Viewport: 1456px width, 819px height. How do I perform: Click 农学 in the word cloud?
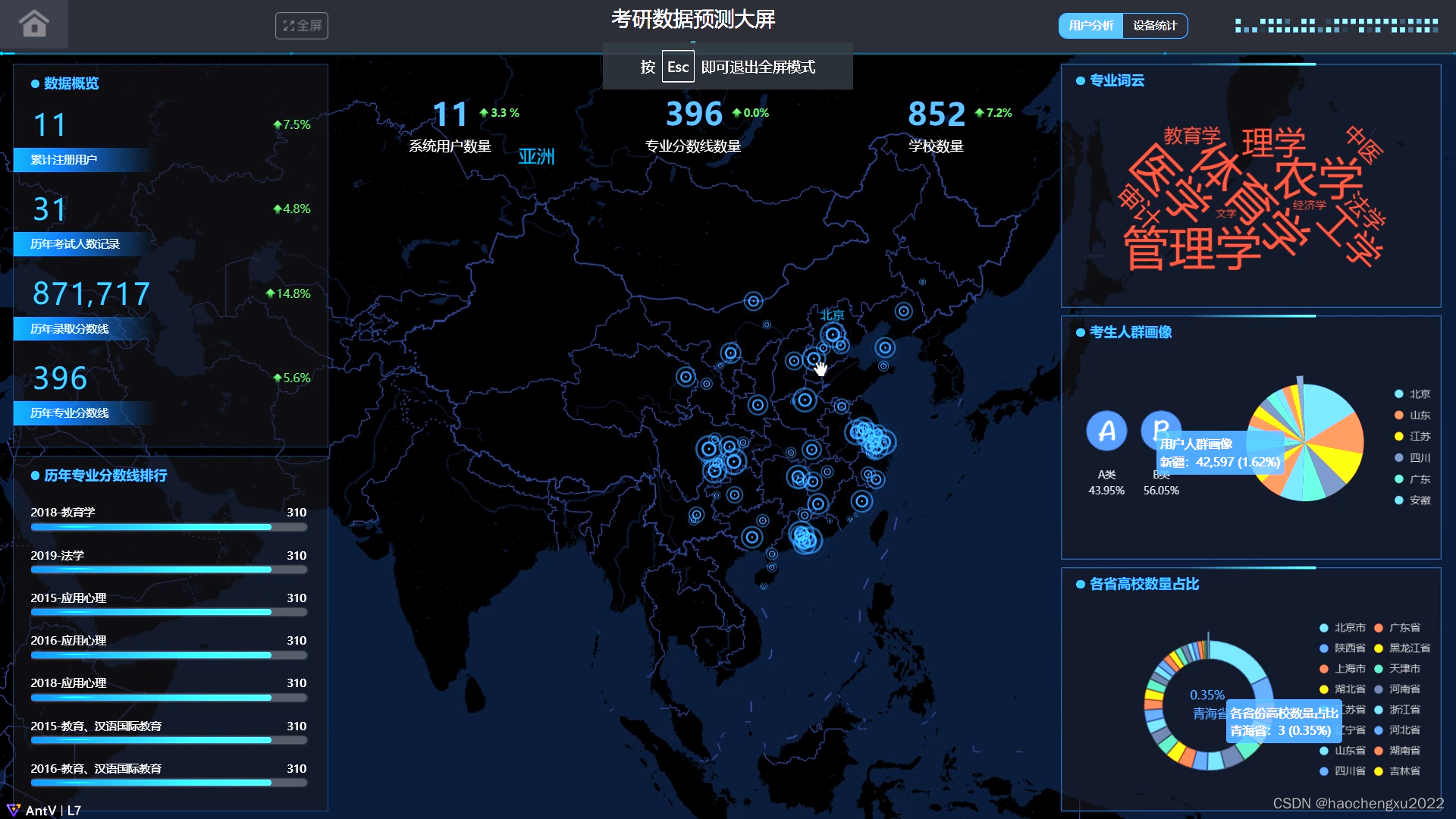[x=1318, y=179]
